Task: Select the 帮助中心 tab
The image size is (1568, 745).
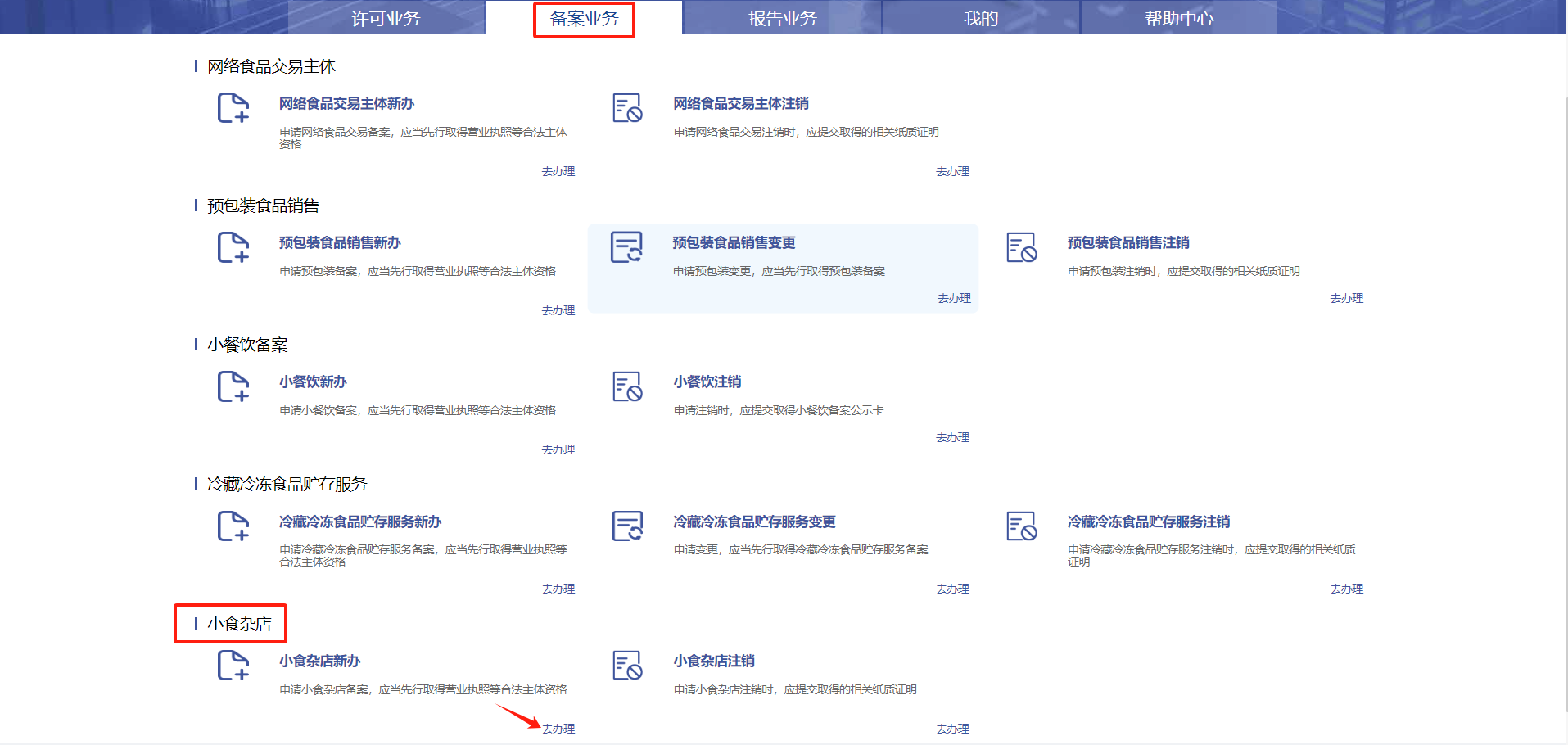Action: click(1178, 18)
